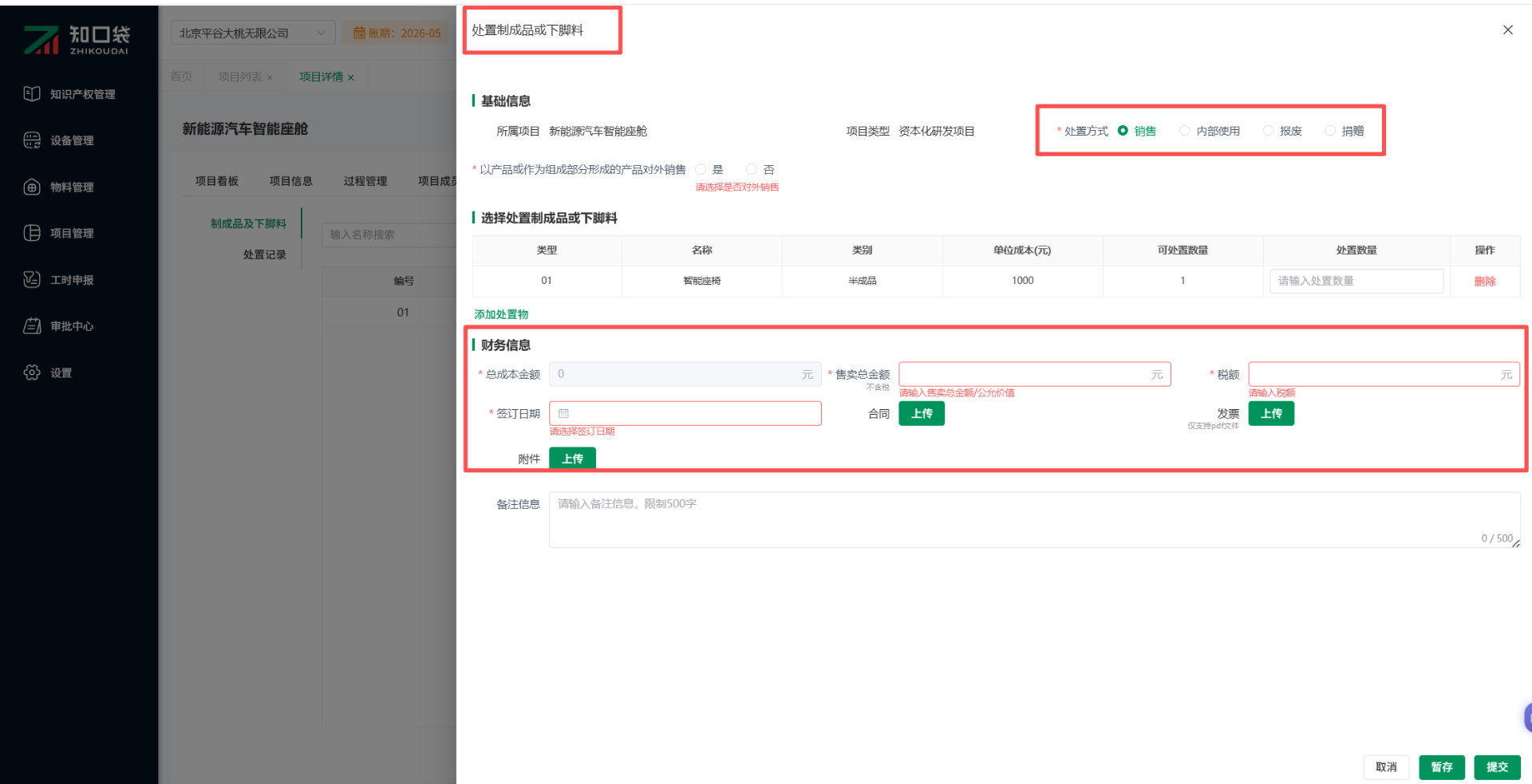Select 销售 disposal method

(1123, 131)
